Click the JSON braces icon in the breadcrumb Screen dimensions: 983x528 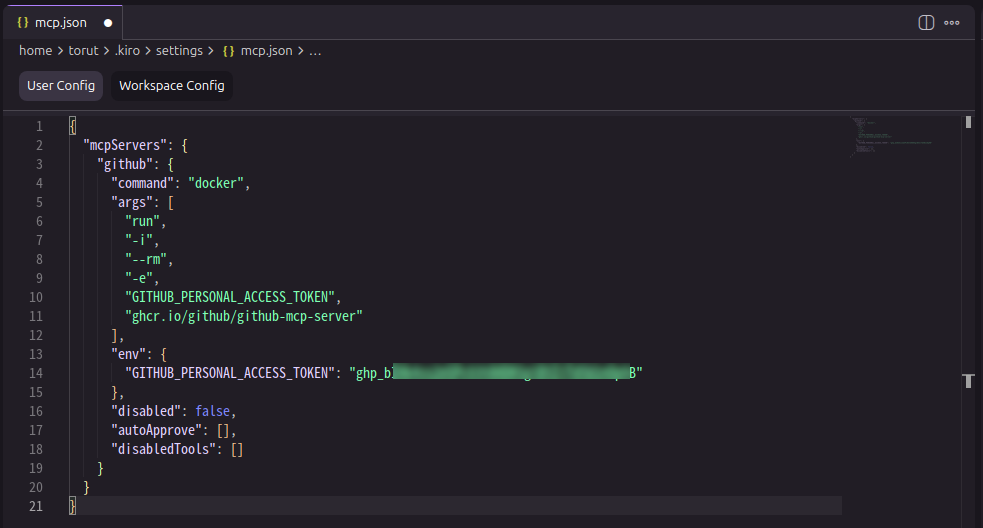[228, 50]
